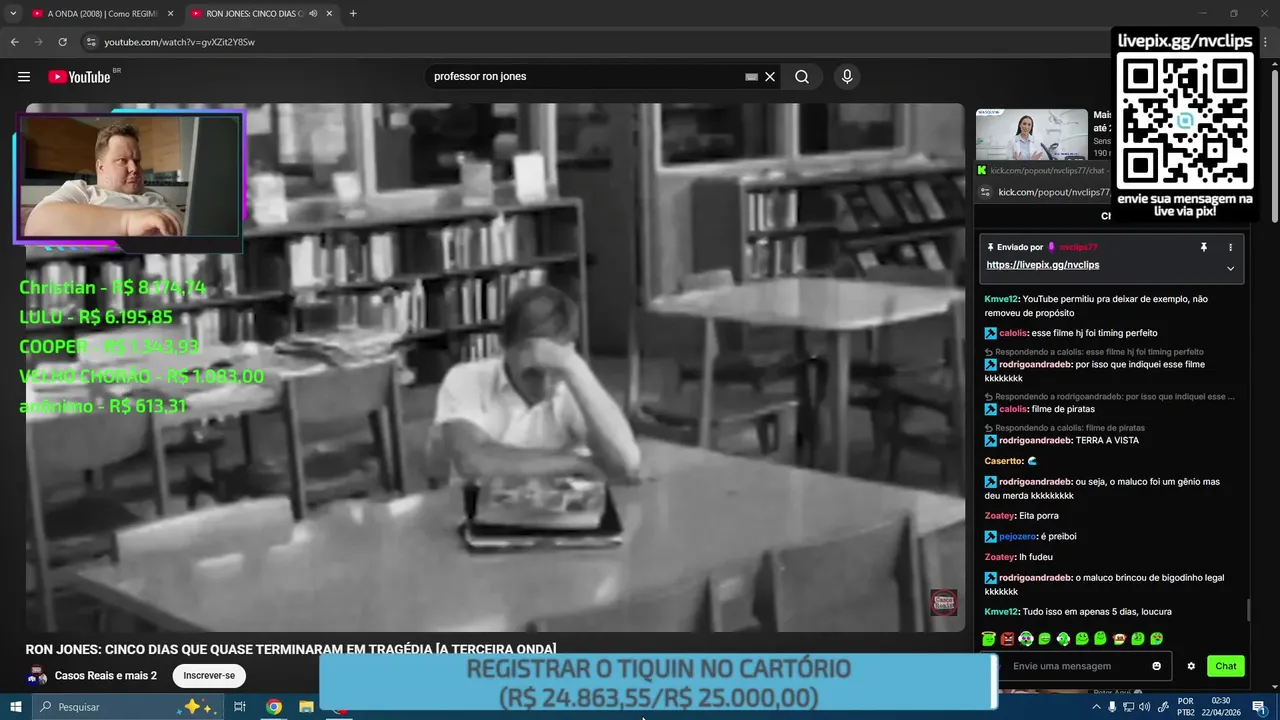Click the Casertto username in chat

[1004, 461]
